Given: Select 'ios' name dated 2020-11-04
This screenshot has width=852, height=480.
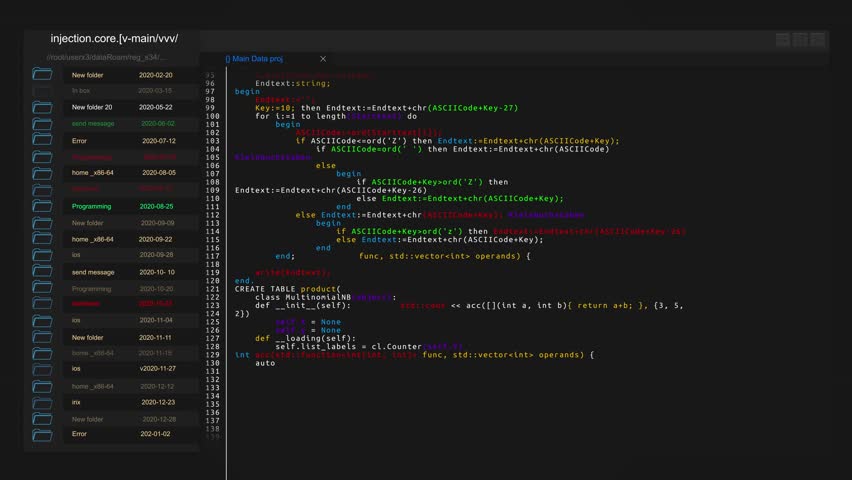Looking at the screenshot, I should (76, 320).
